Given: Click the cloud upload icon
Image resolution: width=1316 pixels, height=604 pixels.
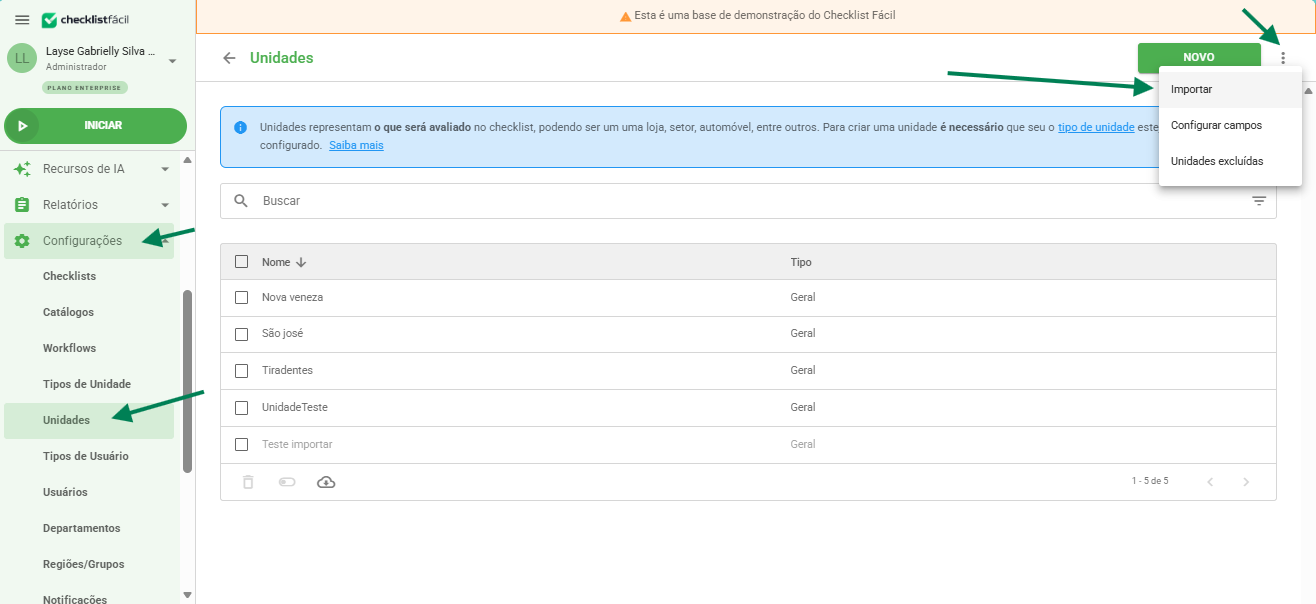Looking at the screenshot, I should (x=326, y=482).
